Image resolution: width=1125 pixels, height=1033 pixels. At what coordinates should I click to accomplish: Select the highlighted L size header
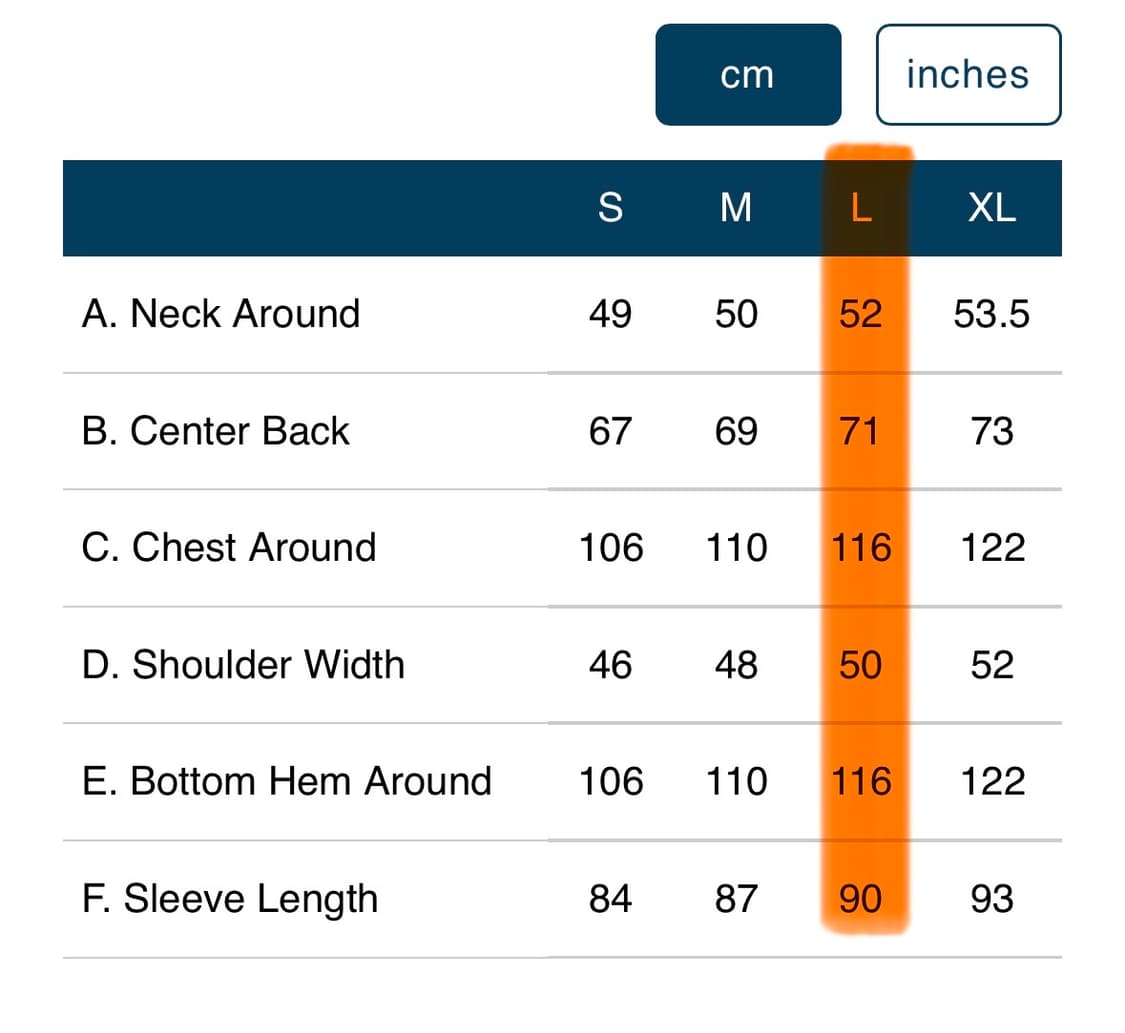click(861, 208)
